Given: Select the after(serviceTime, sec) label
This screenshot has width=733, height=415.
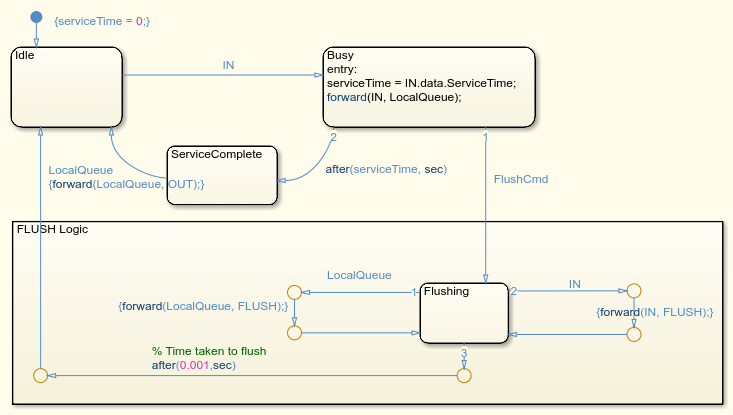Looking at the screenshot, I should pos(386,169).
